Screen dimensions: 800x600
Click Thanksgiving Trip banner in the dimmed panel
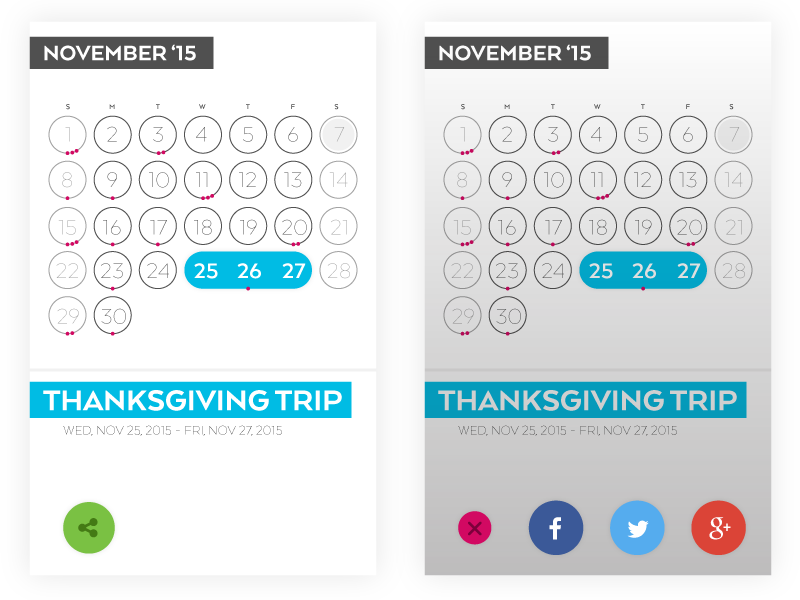point(586,400)
